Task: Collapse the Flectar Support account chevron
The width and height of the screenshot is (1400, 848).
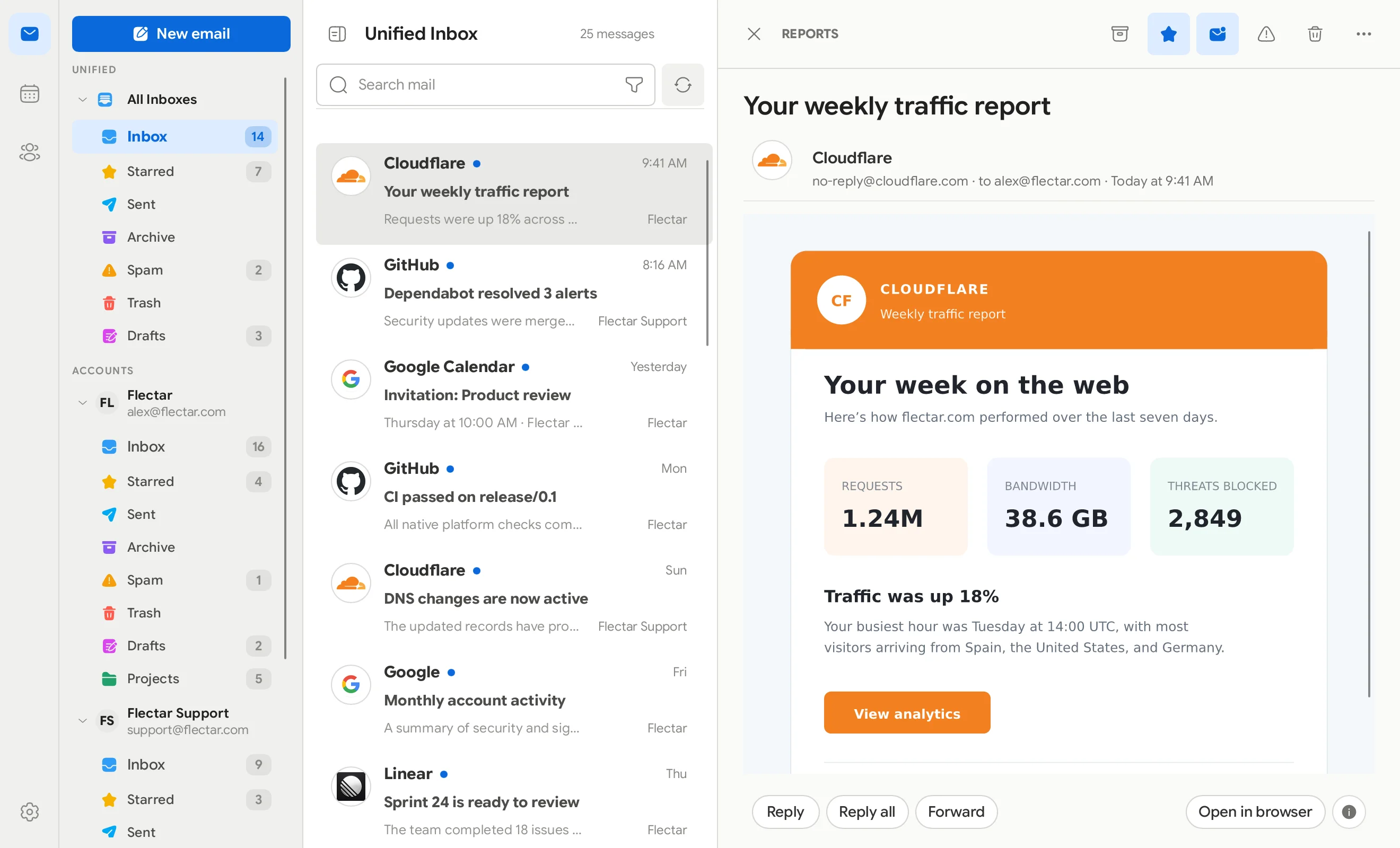Action: point(82,721)
